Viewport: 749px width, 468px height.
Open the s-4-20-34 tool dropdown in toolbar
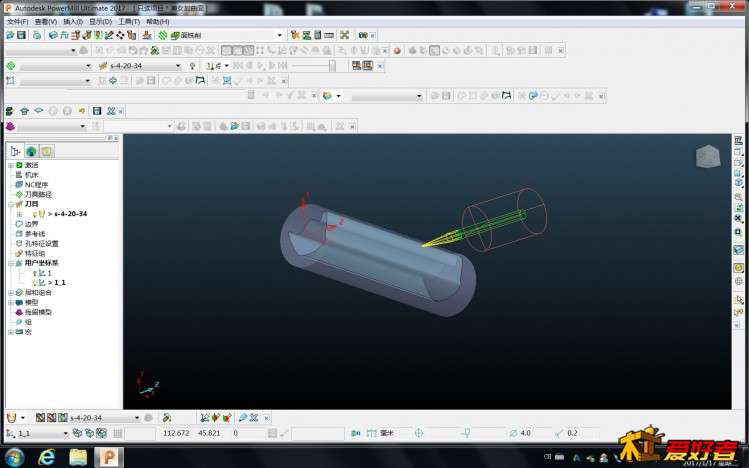pos(178,66)
